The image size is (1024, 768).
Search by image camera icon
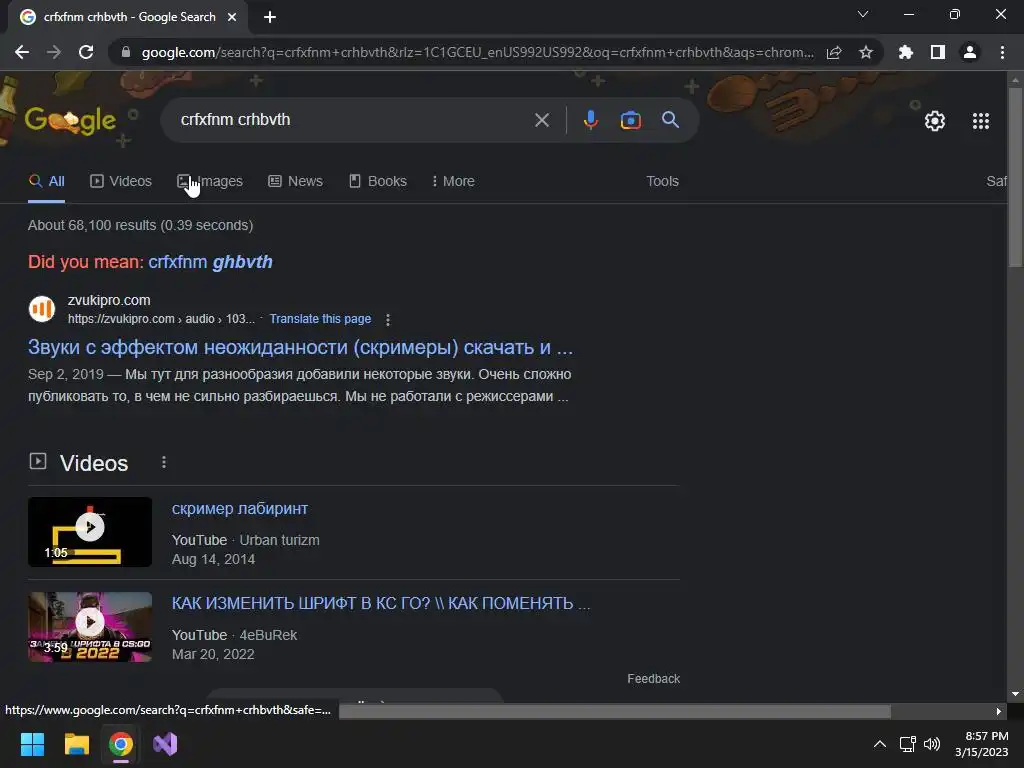tap(630, 120)
